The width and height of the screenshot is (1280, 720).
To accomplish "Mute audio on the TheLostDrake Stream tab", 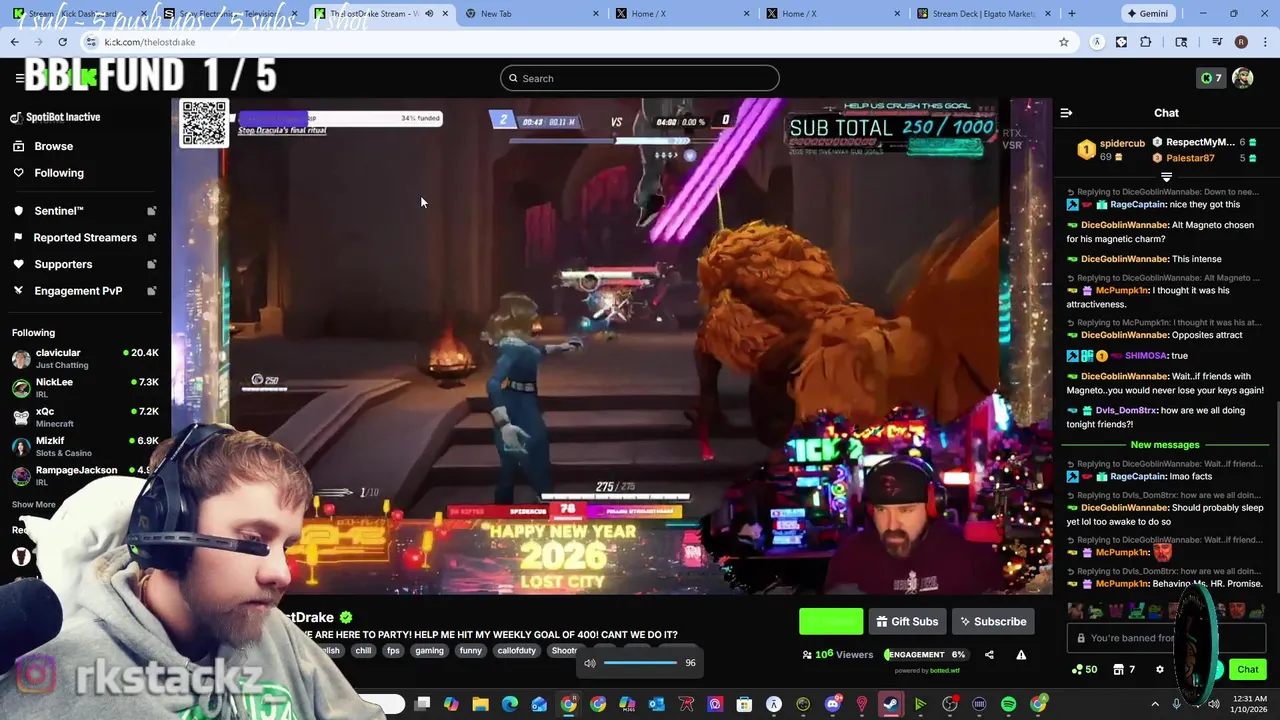I will click(x=429, y=13).
